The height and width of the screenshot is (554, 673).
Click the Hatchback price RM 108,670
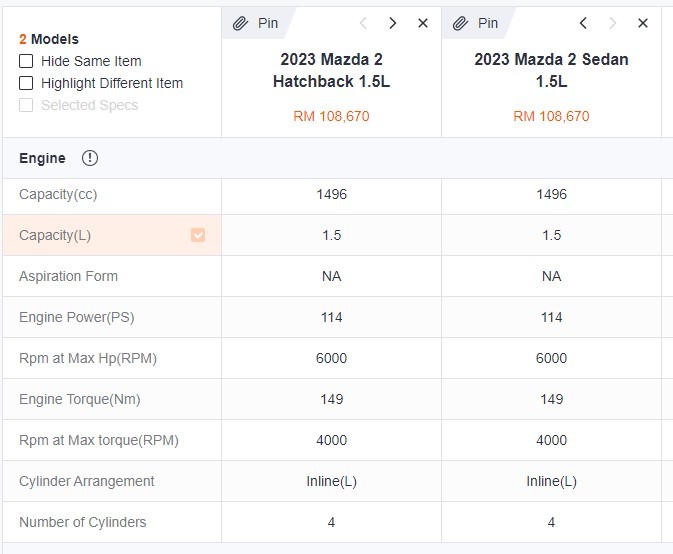331,116
